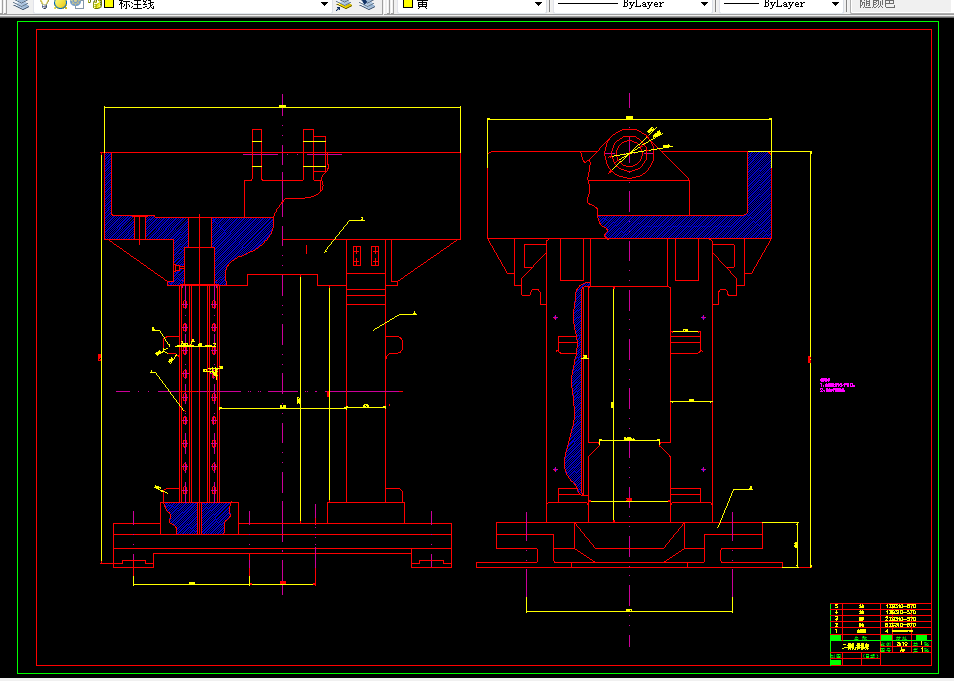Click the Layer Previous icon

[366, 4]
